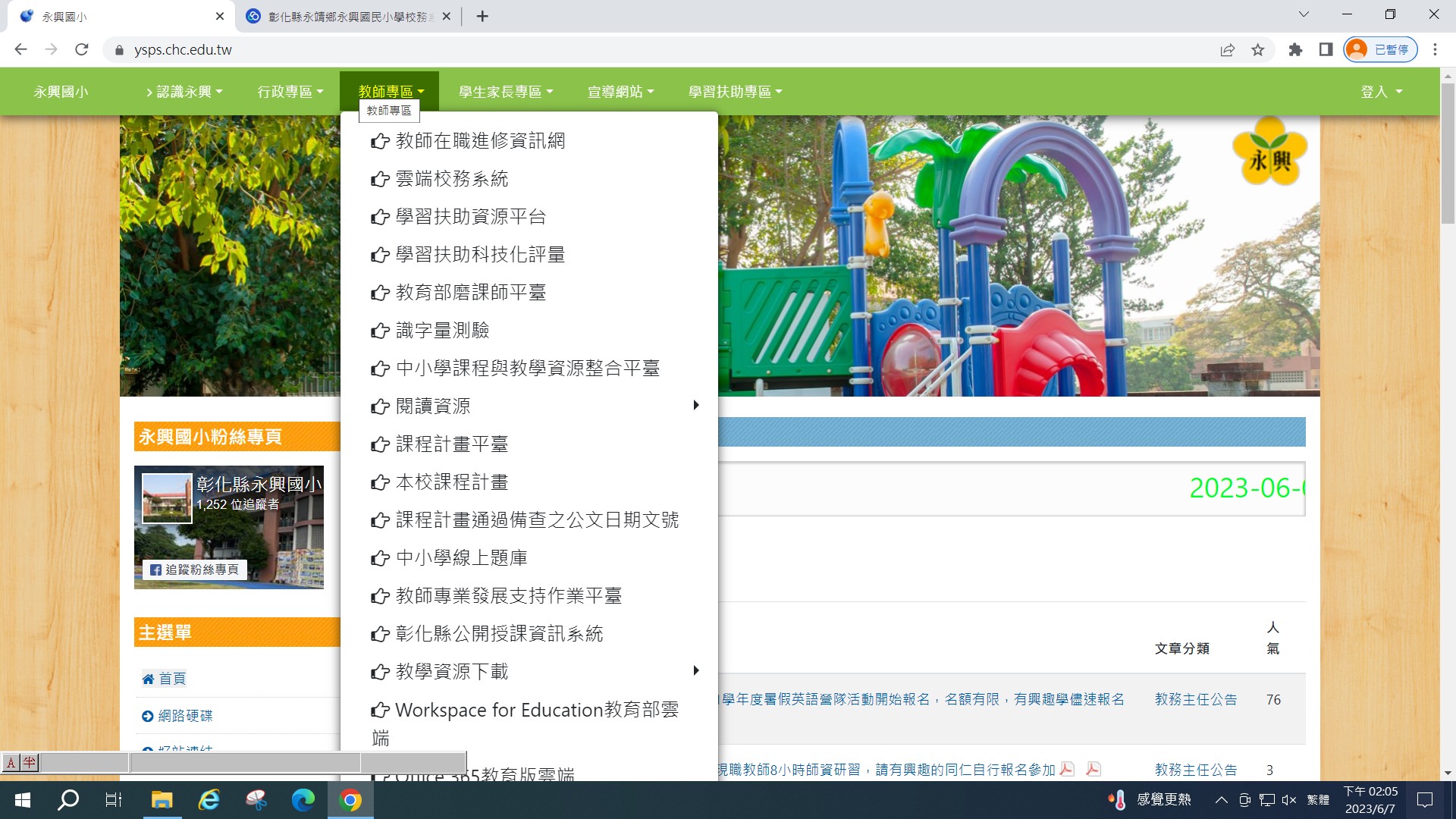The height and width of the screenshot is (819, 1456).
Task: Toggle the browser side panel icon
Action: [x=1326, y=49]
